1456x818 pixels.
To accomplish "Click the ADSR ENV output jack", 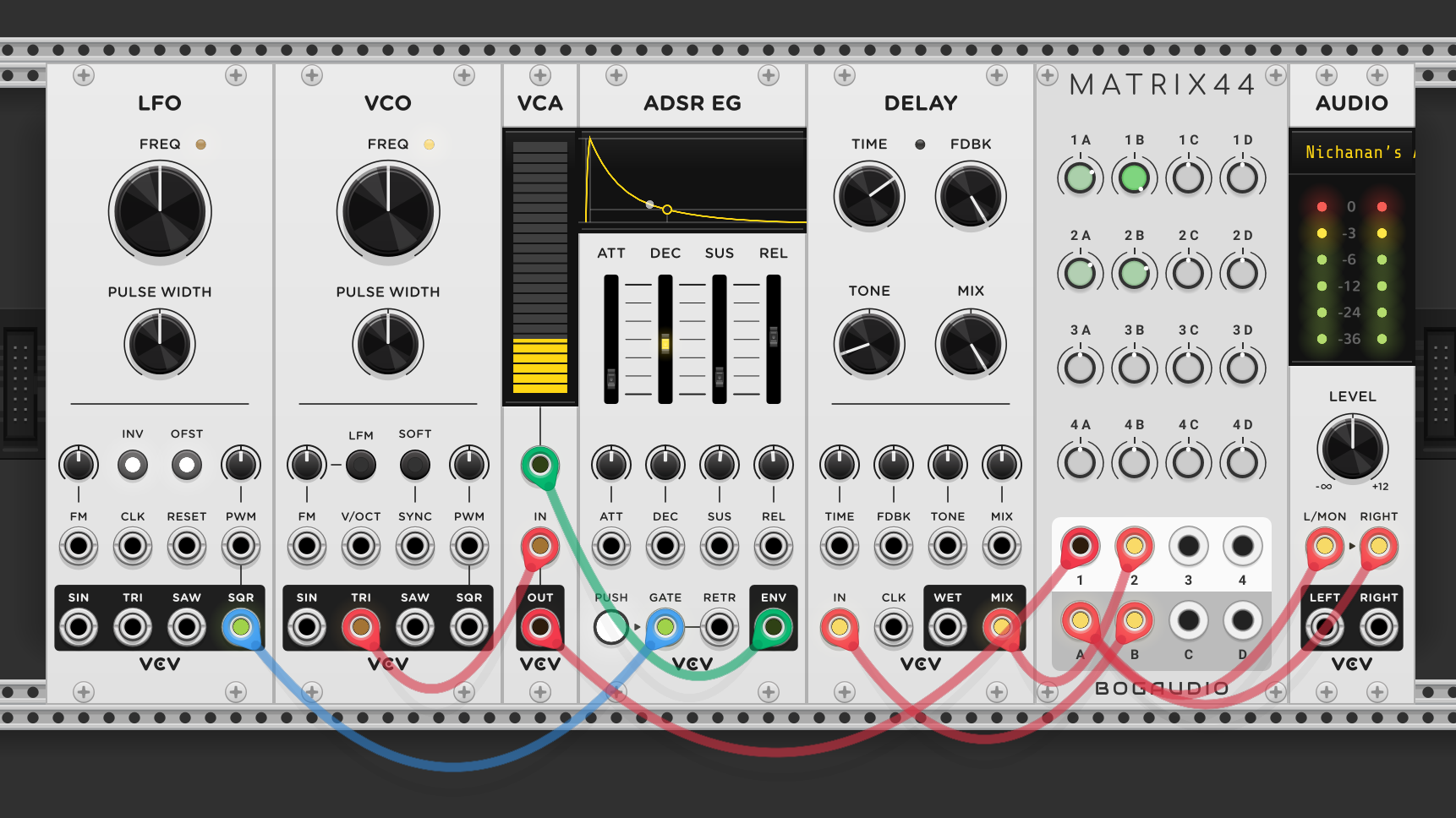I will (774, 627).
